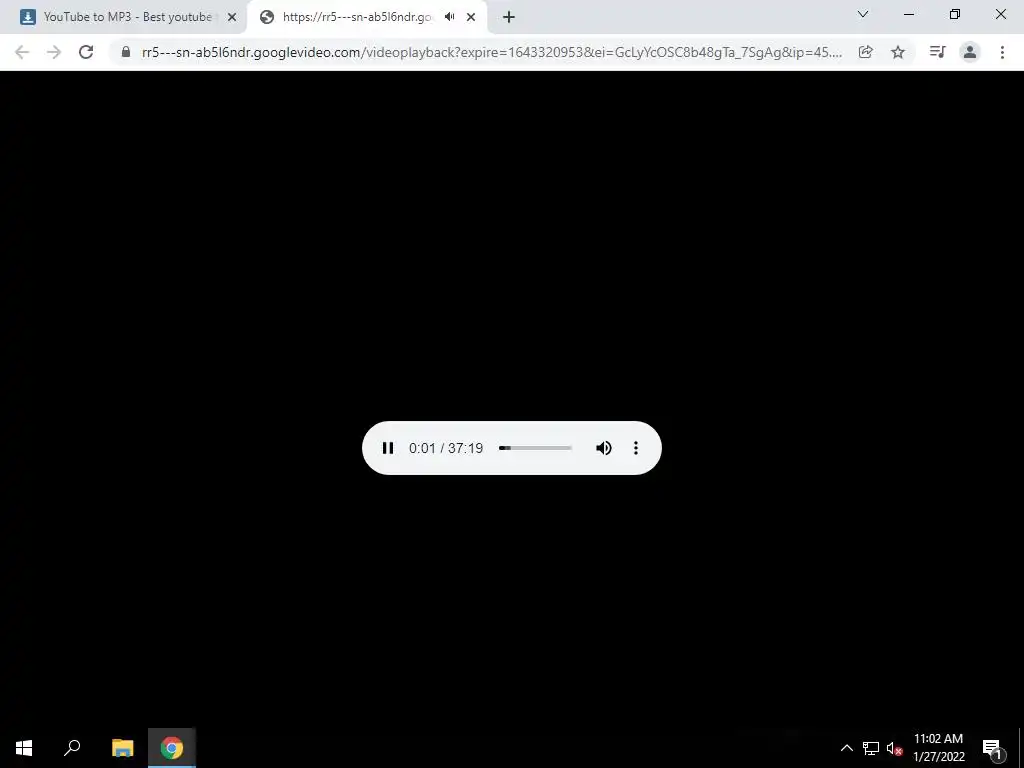Click the Chrome taskbar icon

(172, 748)
